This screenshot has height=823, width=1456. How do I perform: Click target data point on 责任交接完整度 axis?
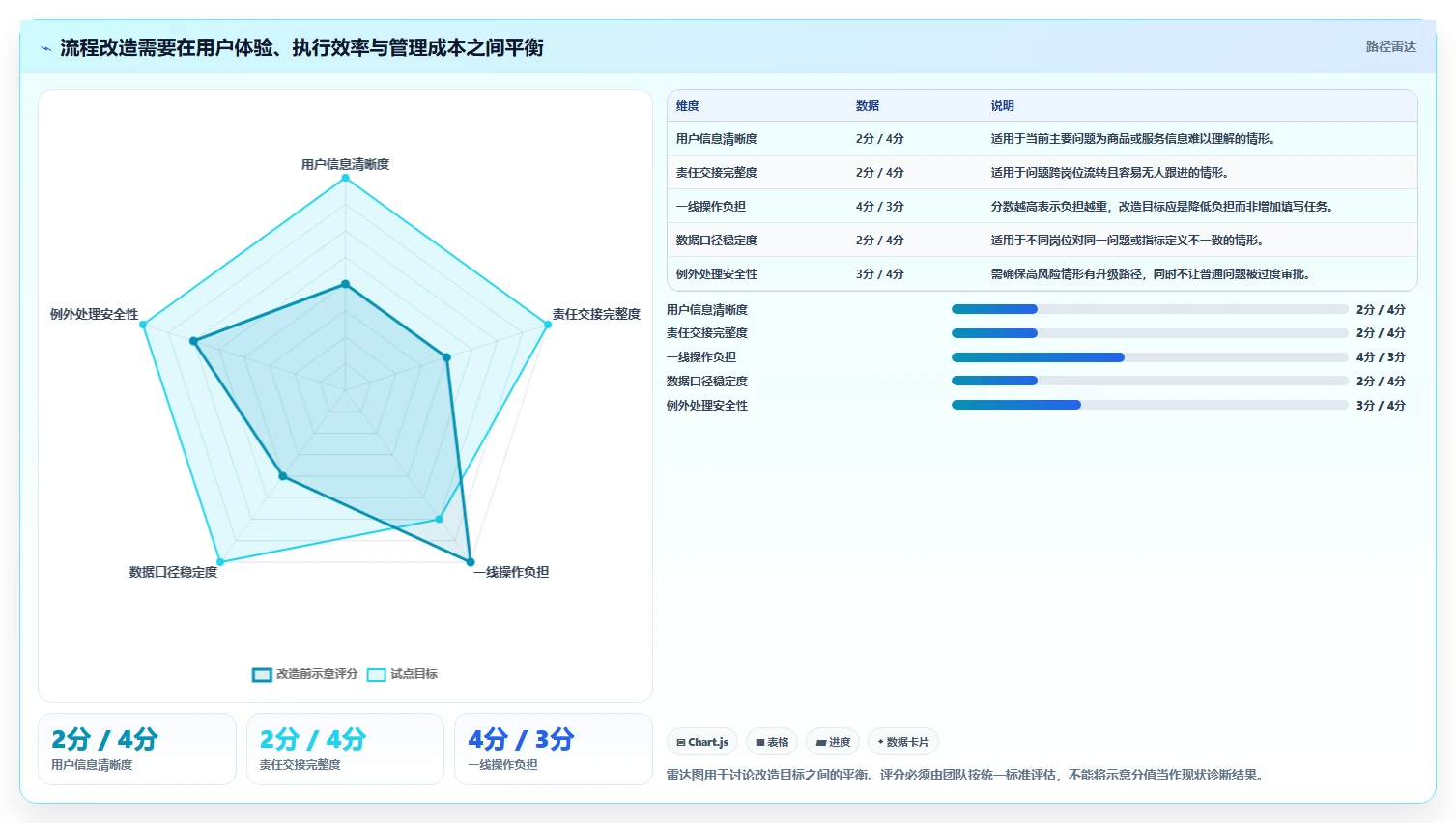tap(548, 325)
